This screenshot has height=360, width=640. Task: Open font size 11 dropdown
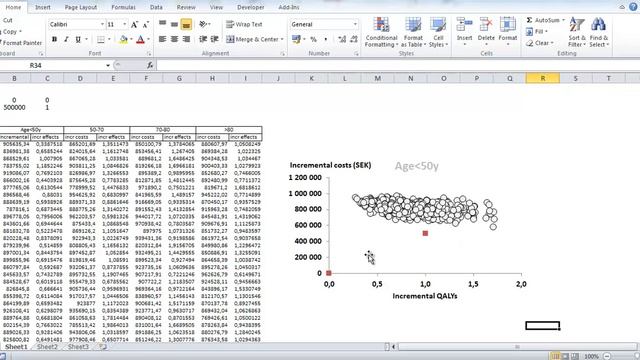click(125, 24)
